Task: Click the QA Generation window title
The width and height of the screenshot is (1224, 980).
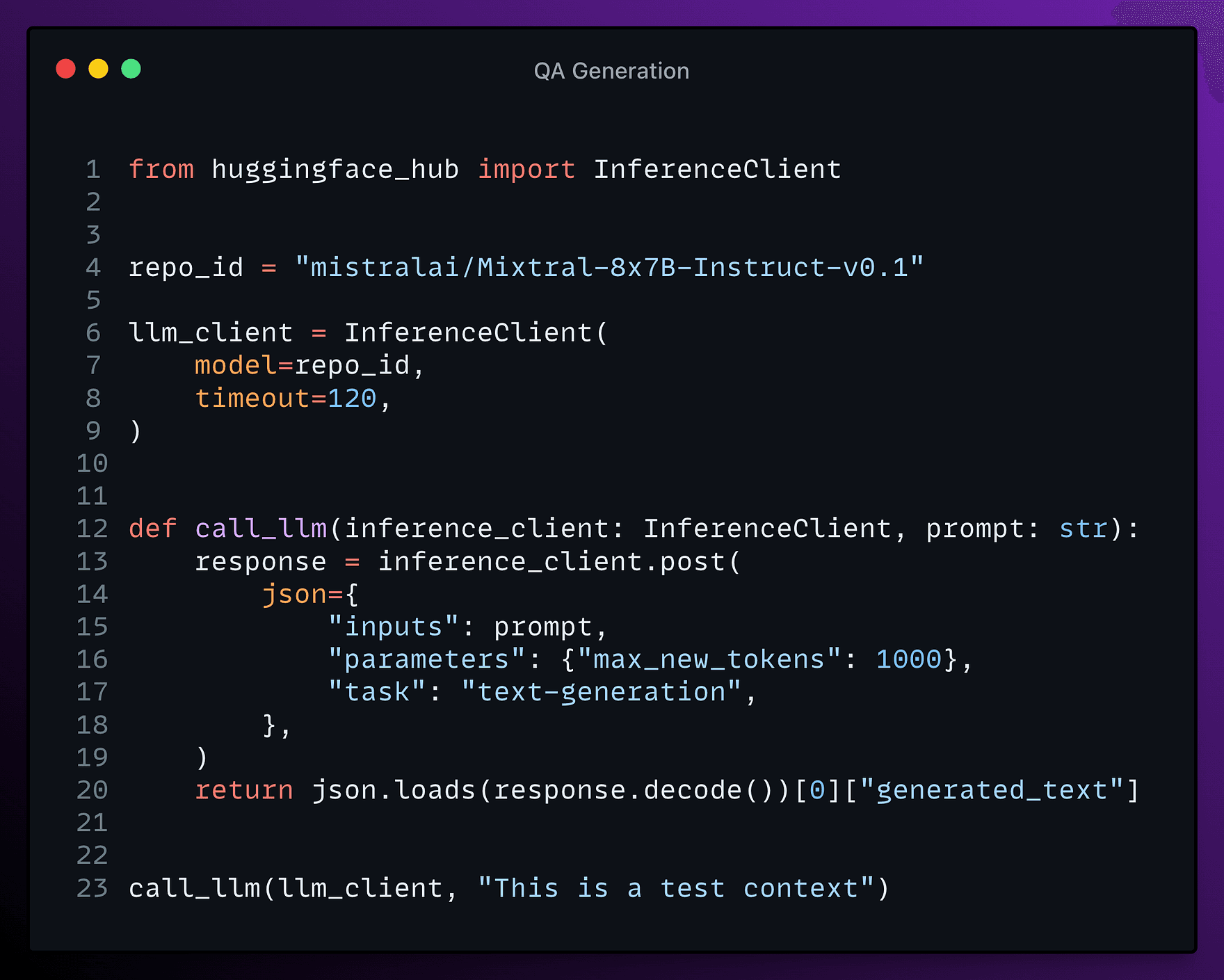Action: 611,71
